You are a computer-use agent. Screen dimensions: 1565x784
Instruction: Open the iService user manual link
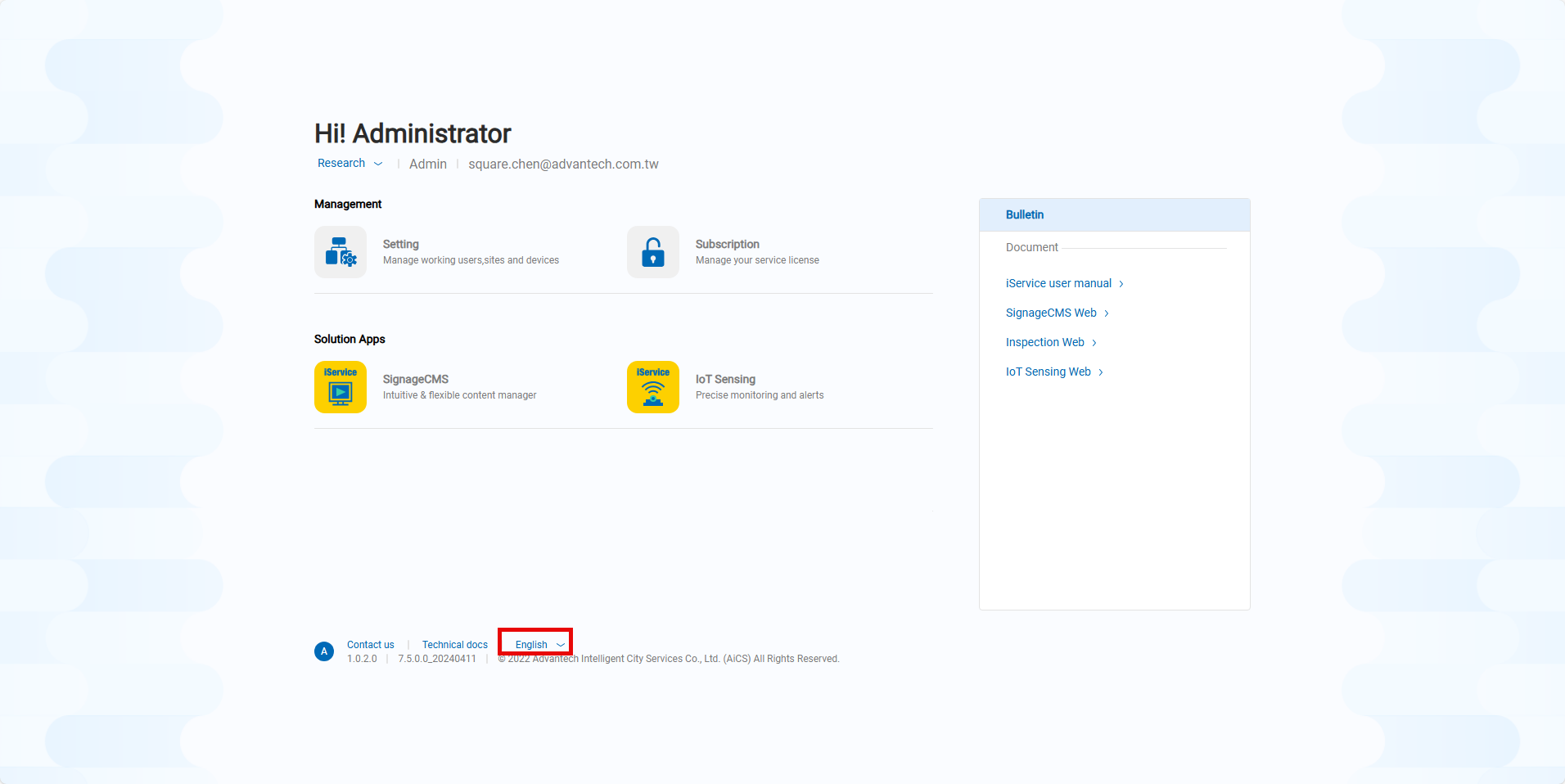pyautogui.click(x=1058, y=283)
